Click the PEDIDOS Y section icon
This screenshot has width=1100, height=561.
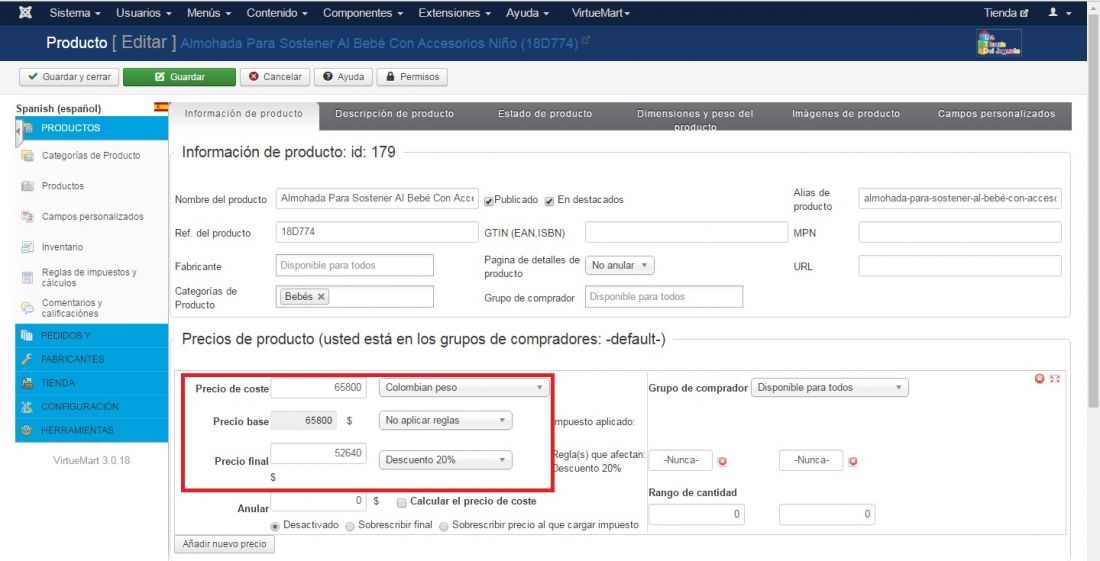coord(27,335)
